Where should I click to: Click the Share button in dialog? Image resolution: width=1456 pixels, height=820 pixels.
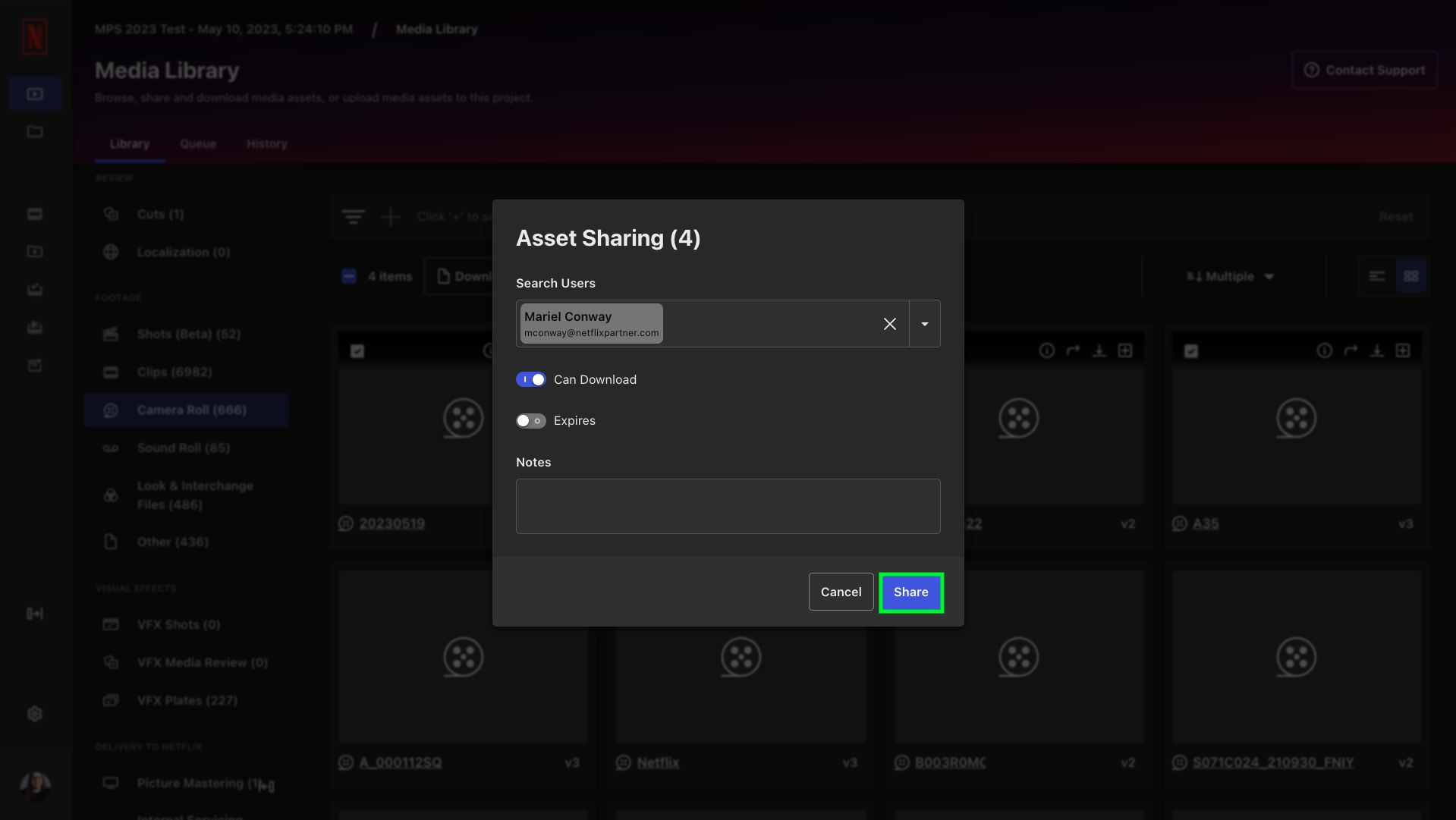[x=910, y=592]
